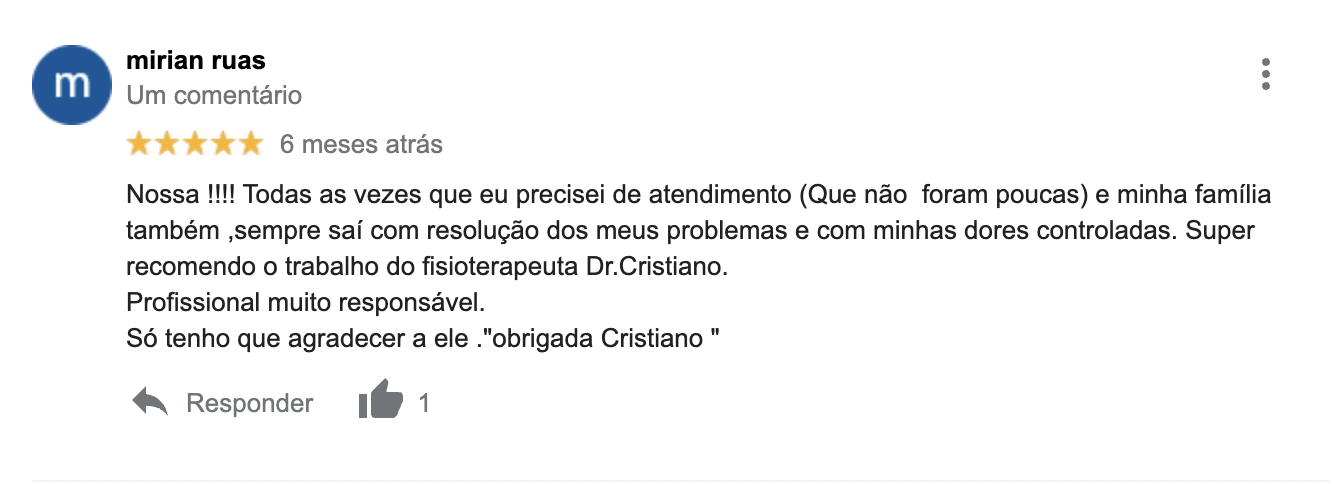Open the mirian ruas reviewer name link

click(196, 60)
